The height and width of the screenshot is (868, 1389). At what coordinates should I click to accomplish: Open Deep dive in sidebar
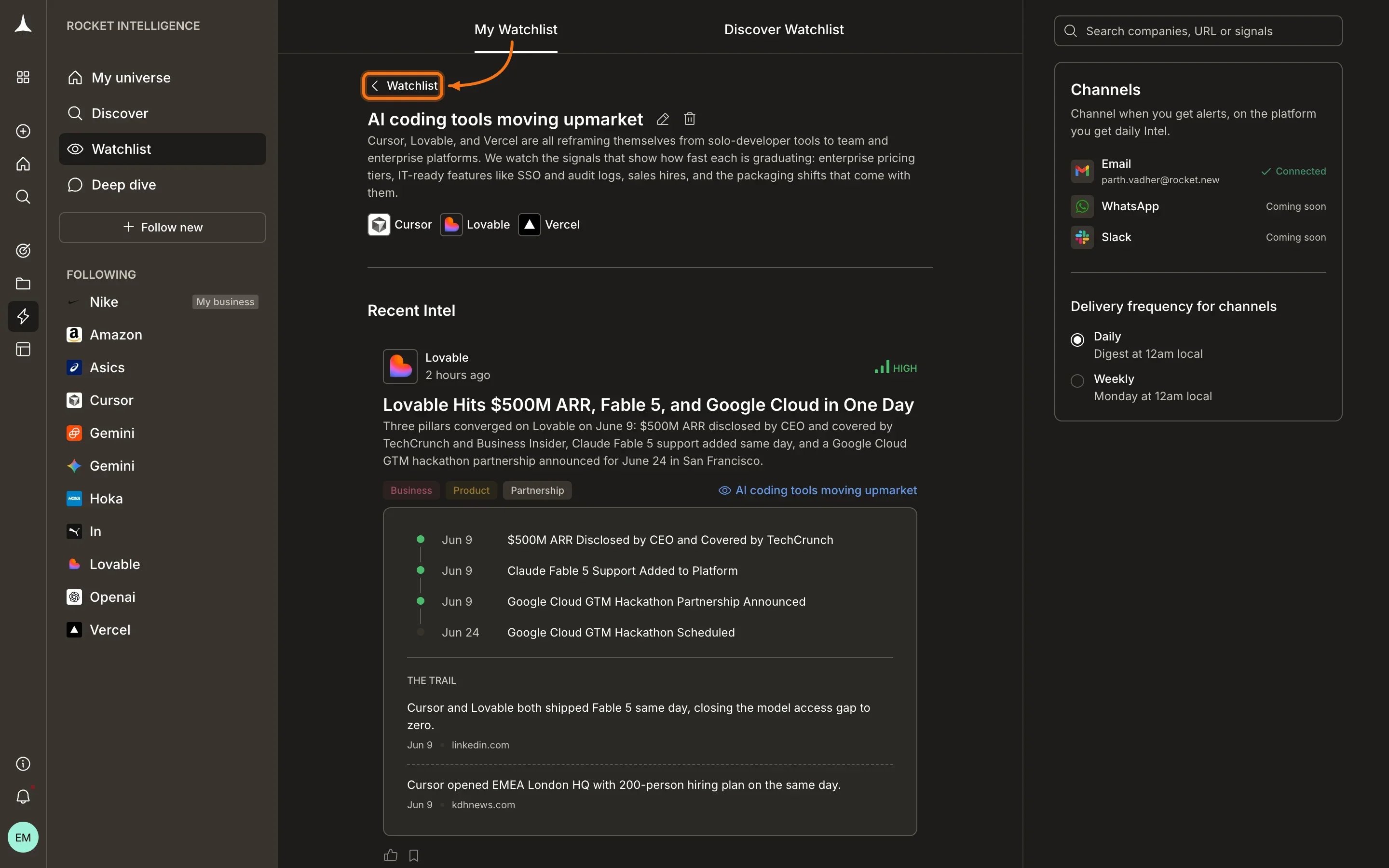tap(163, 184)
